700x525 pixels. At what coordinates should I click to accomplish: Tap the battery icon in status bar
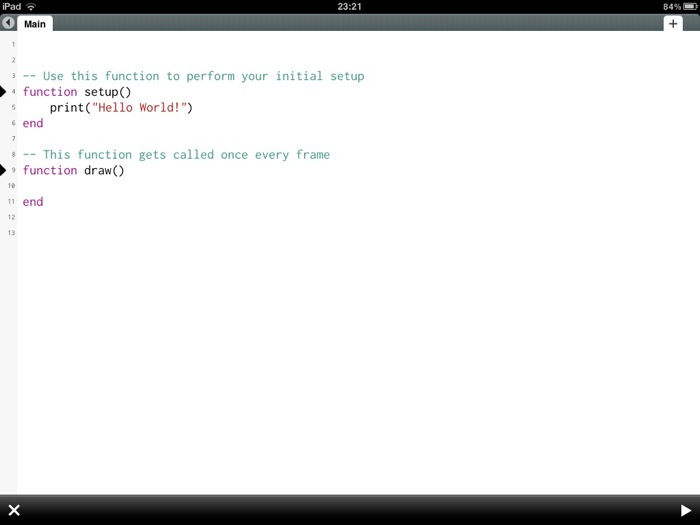click(688, 6)
